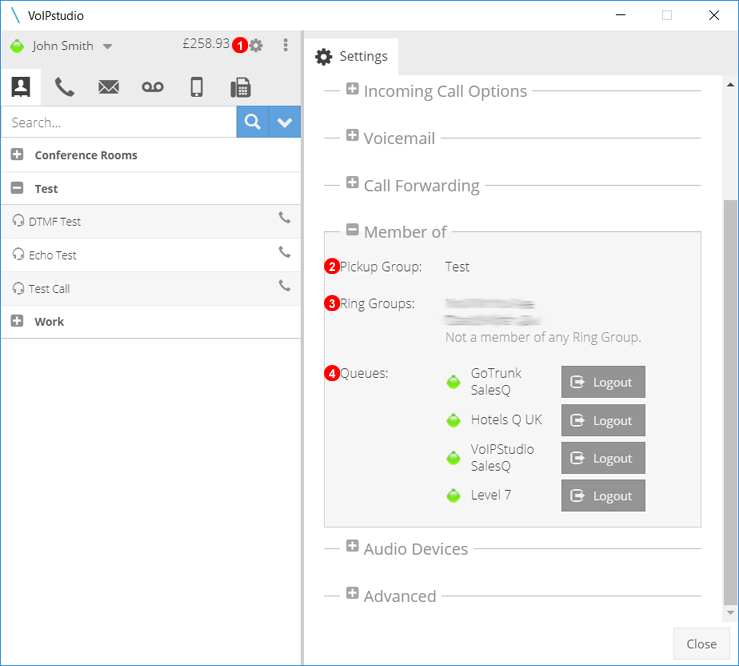Click the headset icon beside Echo Test
Viewport: 739px width, 666px height.
click(18, 255)
